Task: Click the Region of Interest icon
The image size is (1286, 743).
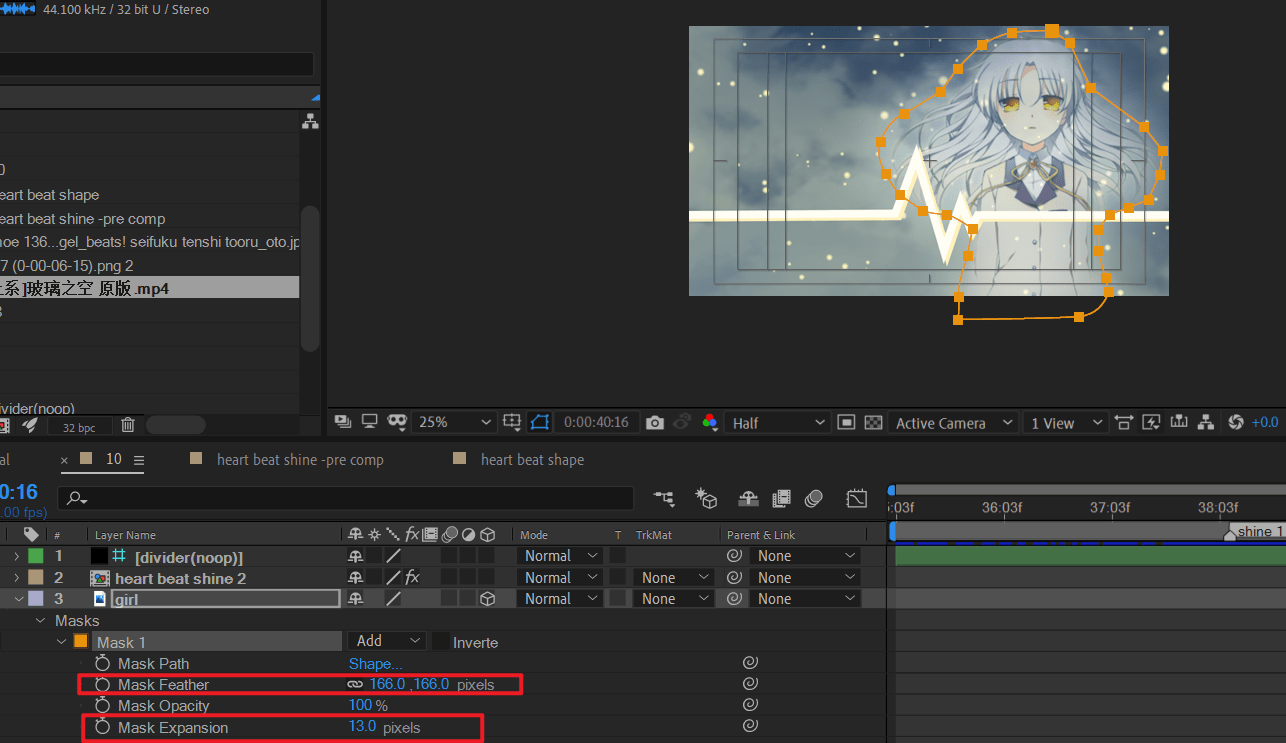Action: point(846,423)
